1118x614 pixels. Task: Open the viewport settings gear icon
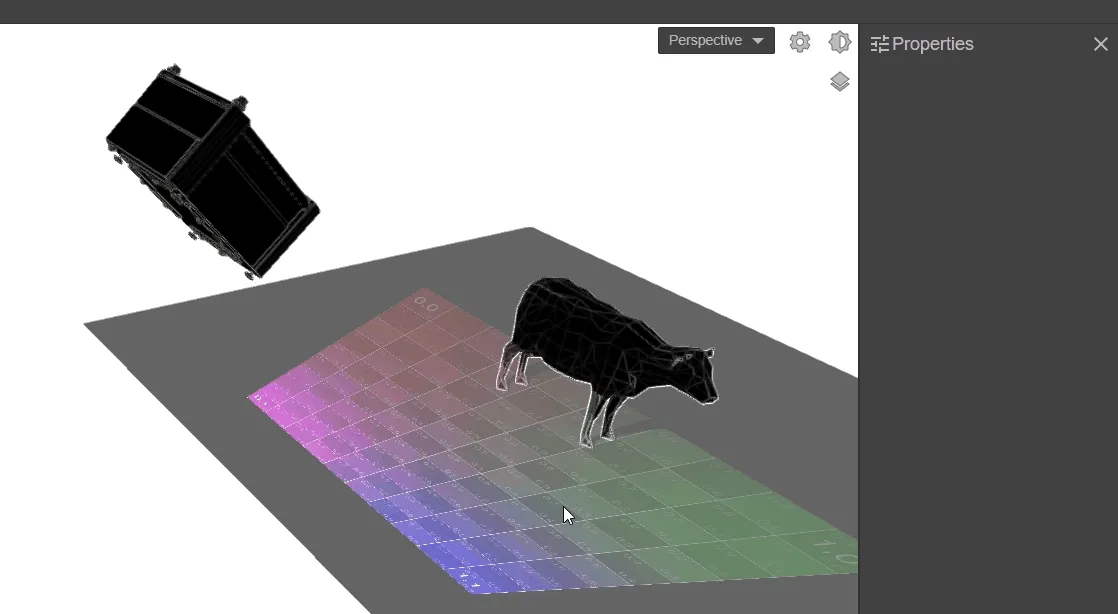pyautogui.click(x=800, y=41)
